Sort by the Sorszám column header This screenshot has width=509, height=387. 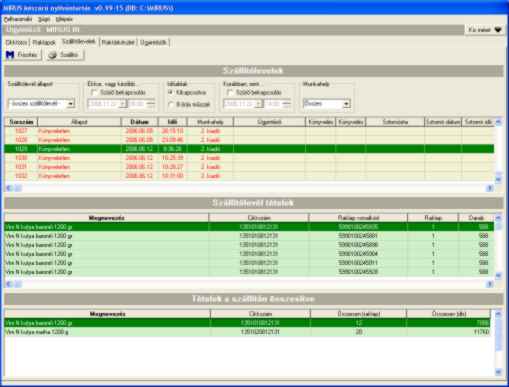pyautogui.click(x=21, y=122)
